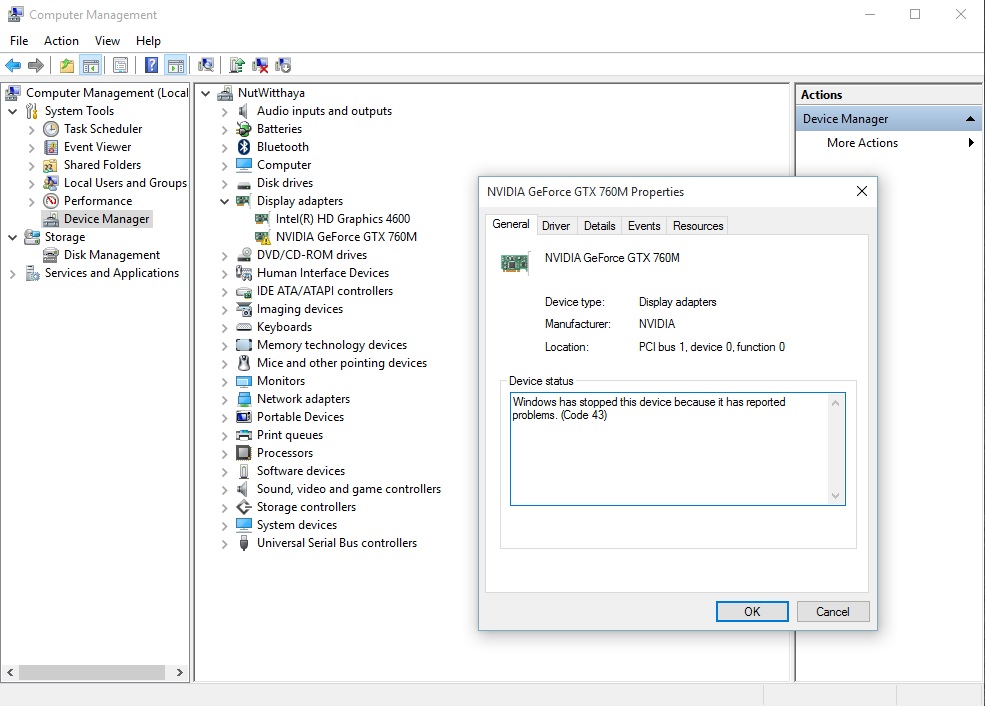This screenshot has width=985, height=706.
Task: Click the Batteries category icon
Action: click(x=244, y=129)
